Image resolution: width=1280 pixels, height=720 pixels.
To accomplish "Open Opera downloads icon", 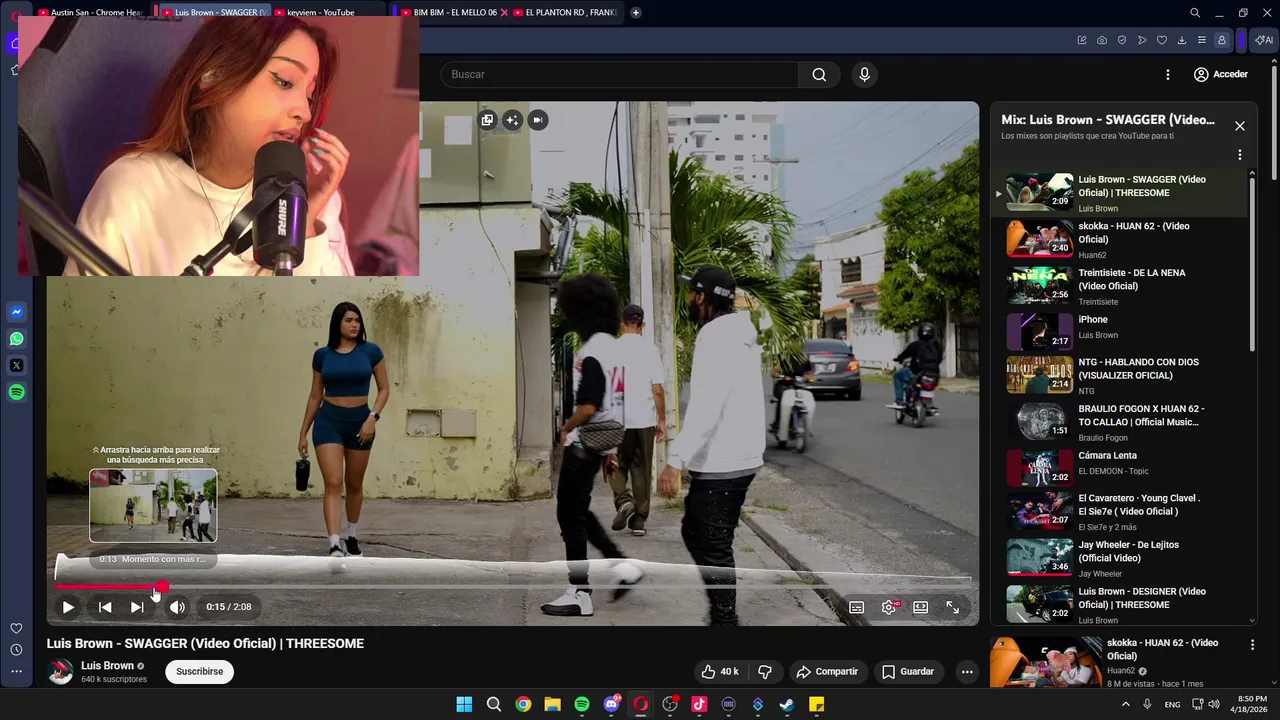I will pyautogui.click(x=1182, y=40).
